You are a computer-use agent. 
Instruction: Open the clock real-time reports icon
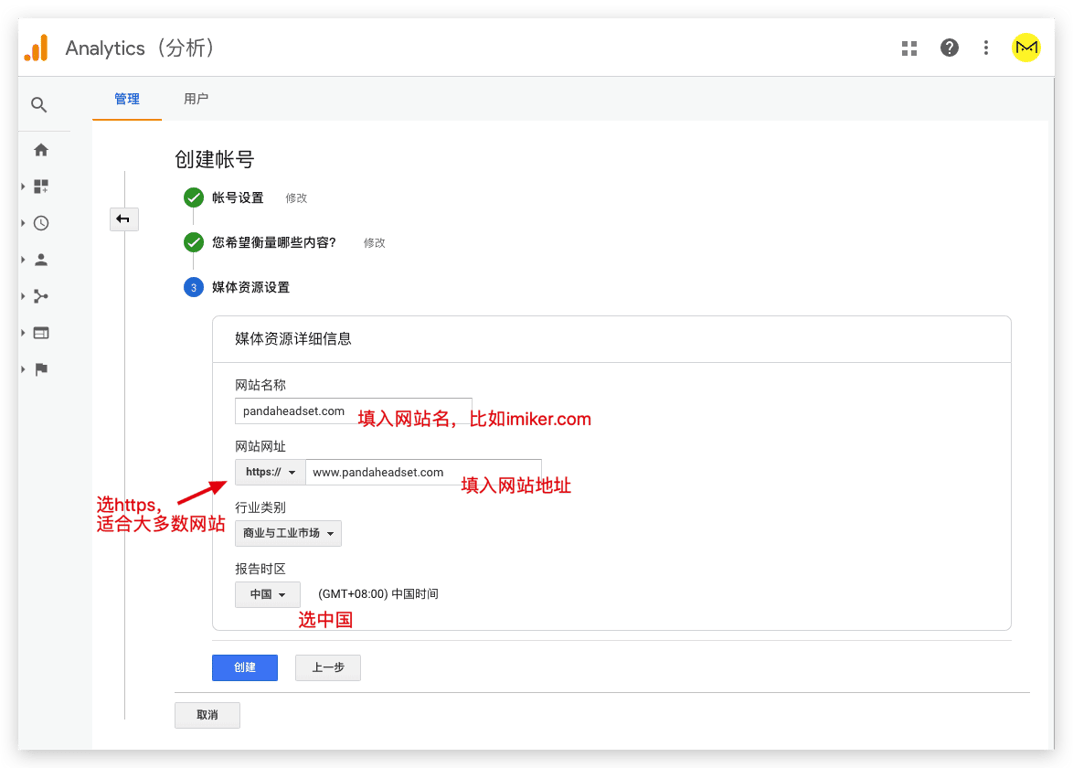point(41,224)
